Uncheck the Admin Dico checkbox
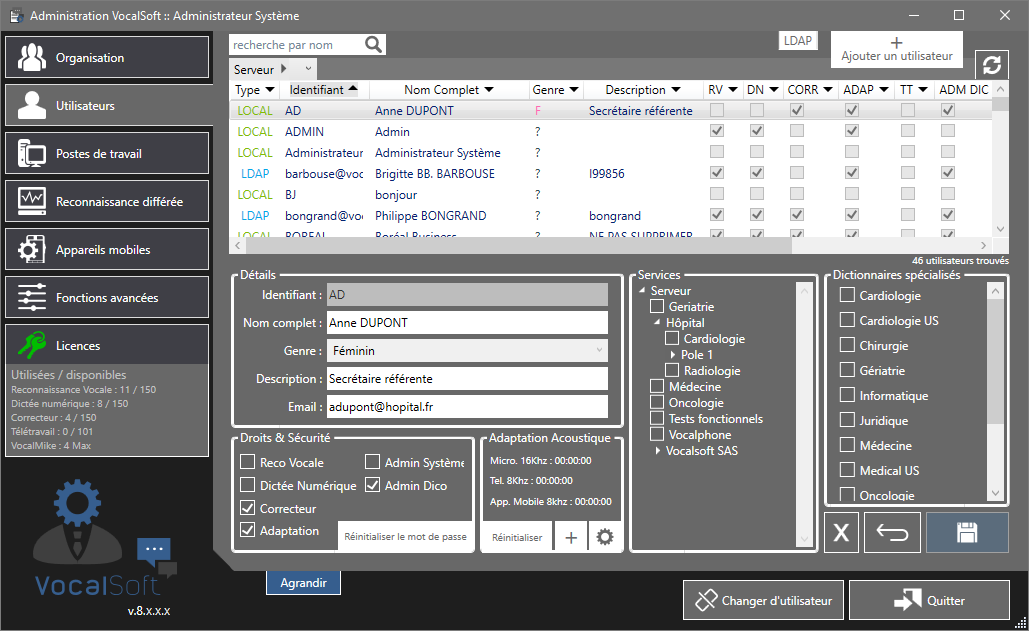The width and height of the screenshot is (1029, 631). point(373,485)
